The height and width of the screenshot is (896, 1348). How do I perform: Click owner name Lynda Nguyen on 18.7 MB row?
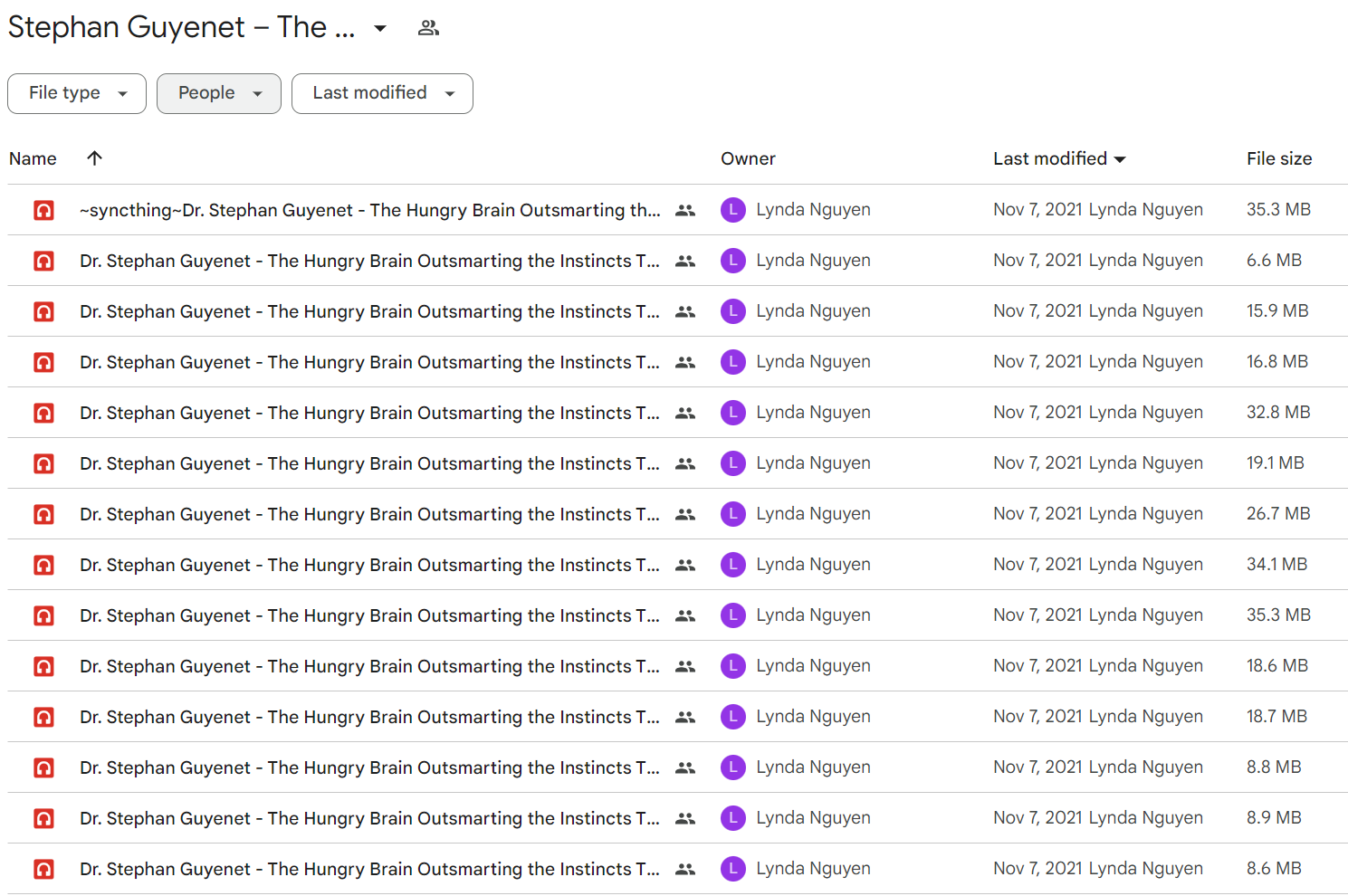pos(813,717)
